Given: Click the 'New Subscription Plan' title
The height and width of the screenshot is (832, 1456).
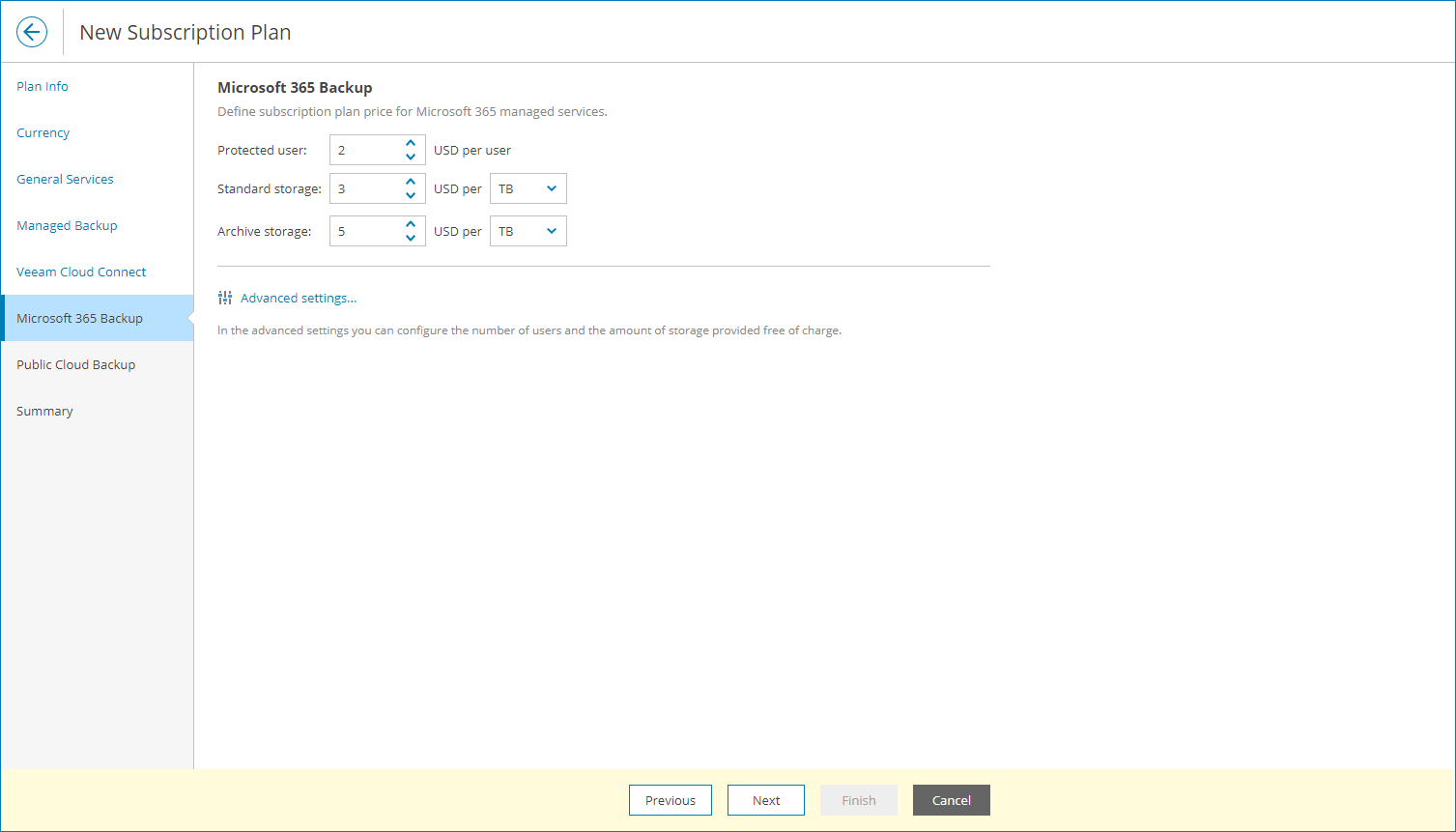Looking at the screenshot, I should point(186,32).
